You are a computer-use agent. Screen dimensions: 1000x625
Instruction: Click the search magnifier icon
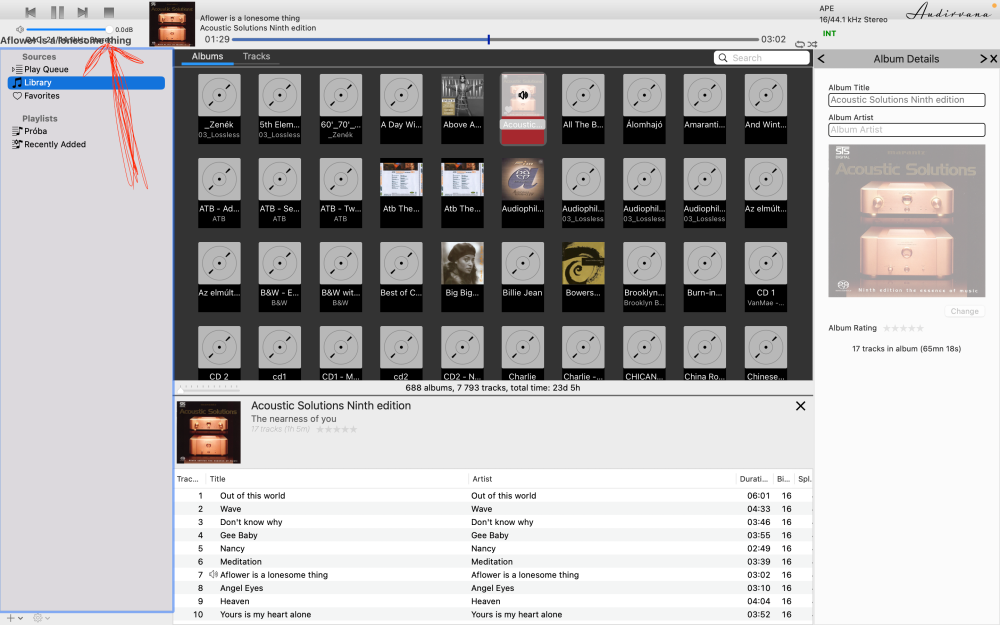coord(723,58)
